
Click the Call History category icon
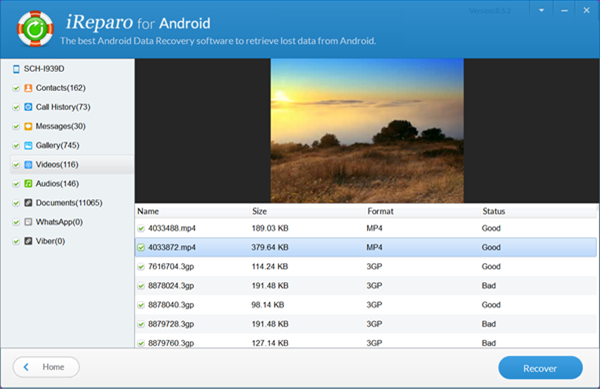click(x=28, y=107)
